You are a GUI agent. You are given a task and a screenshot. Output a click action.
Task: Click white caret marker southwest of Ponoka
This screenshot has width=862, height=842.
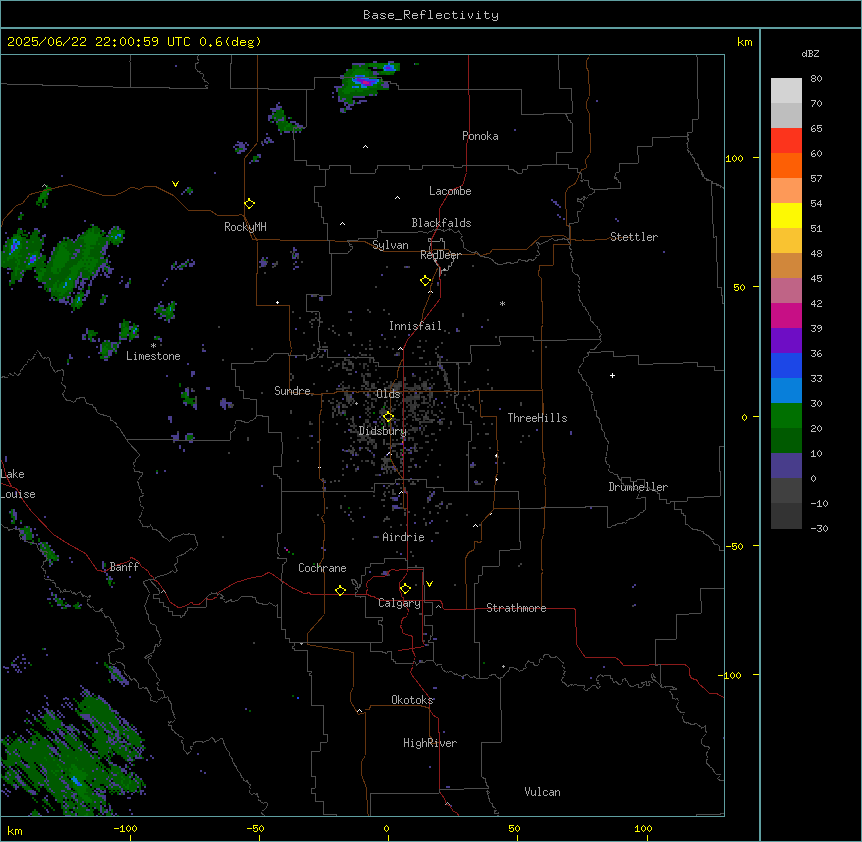click(x=365, y=146)
